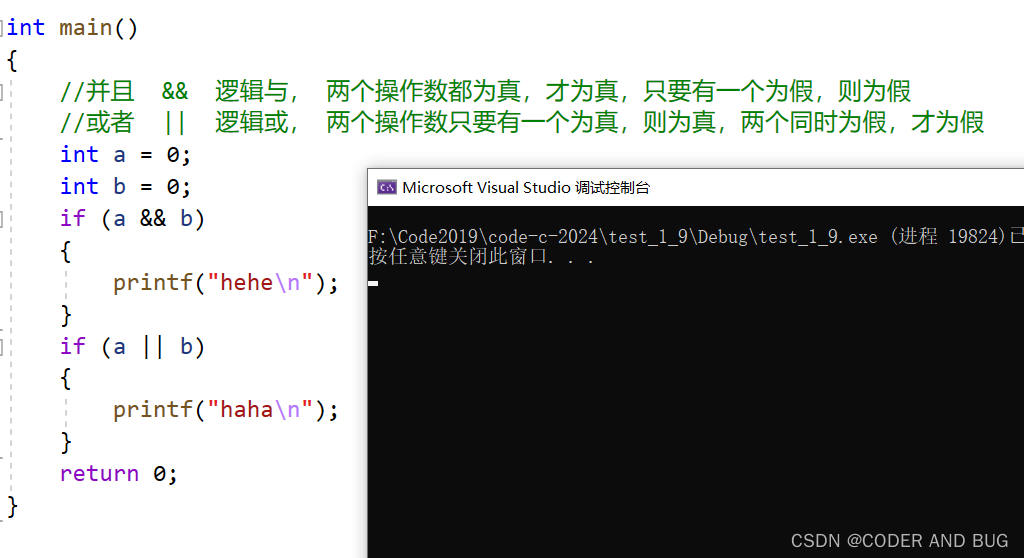Click the printf("hehe\n") line
Screen dimensions: 1024x558
click(x=226, y=283)
